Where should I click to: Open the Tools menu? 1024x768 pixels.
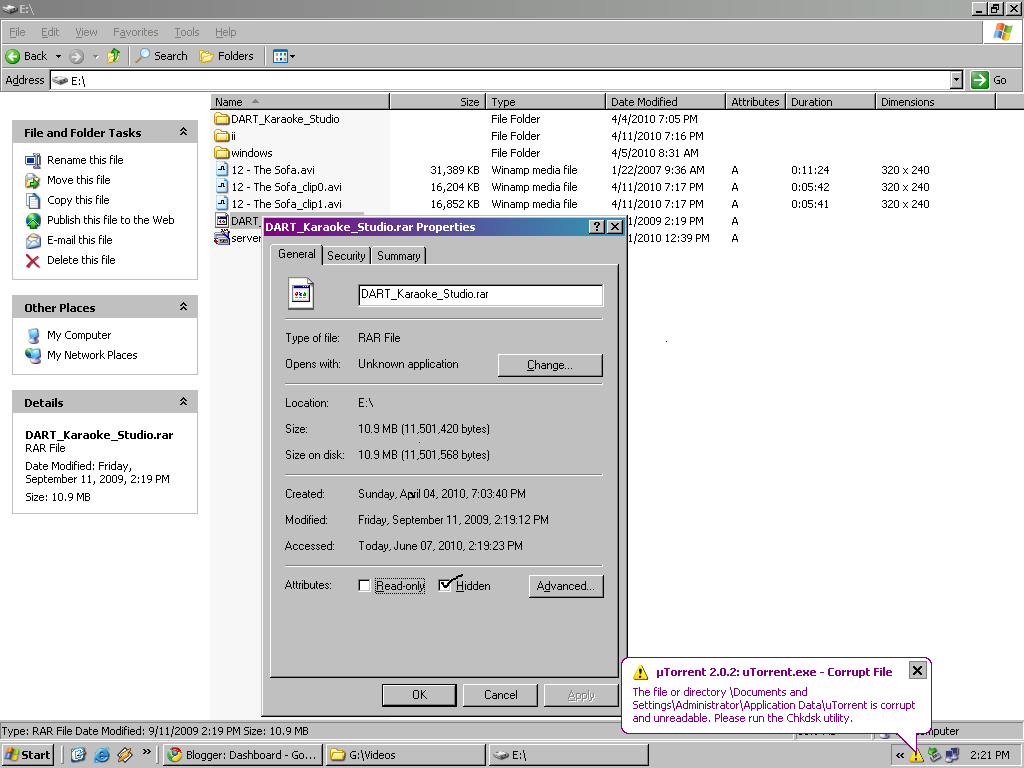tap(186, 32)
